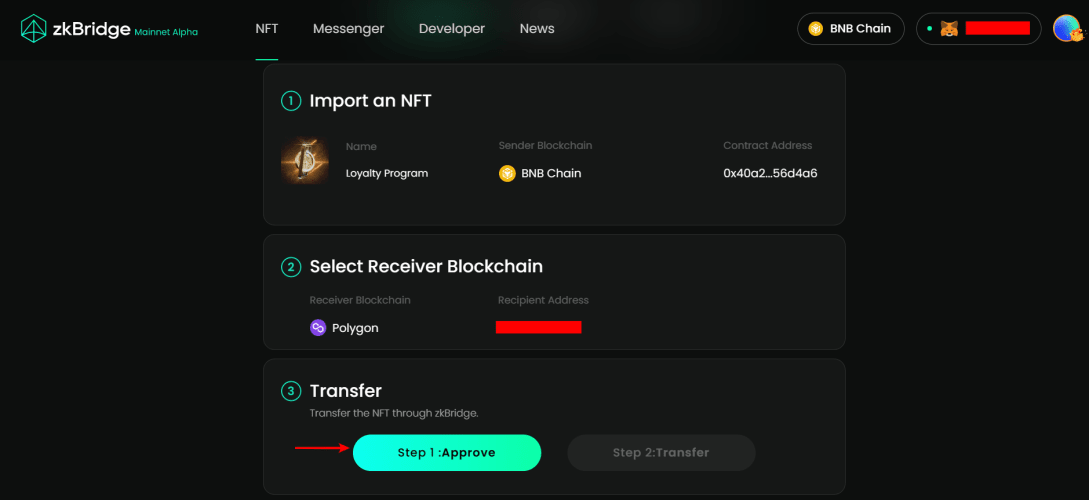Select the Polygon receiver blockchain label
The width and height of the screenshot is (1089, 500).
355,328
